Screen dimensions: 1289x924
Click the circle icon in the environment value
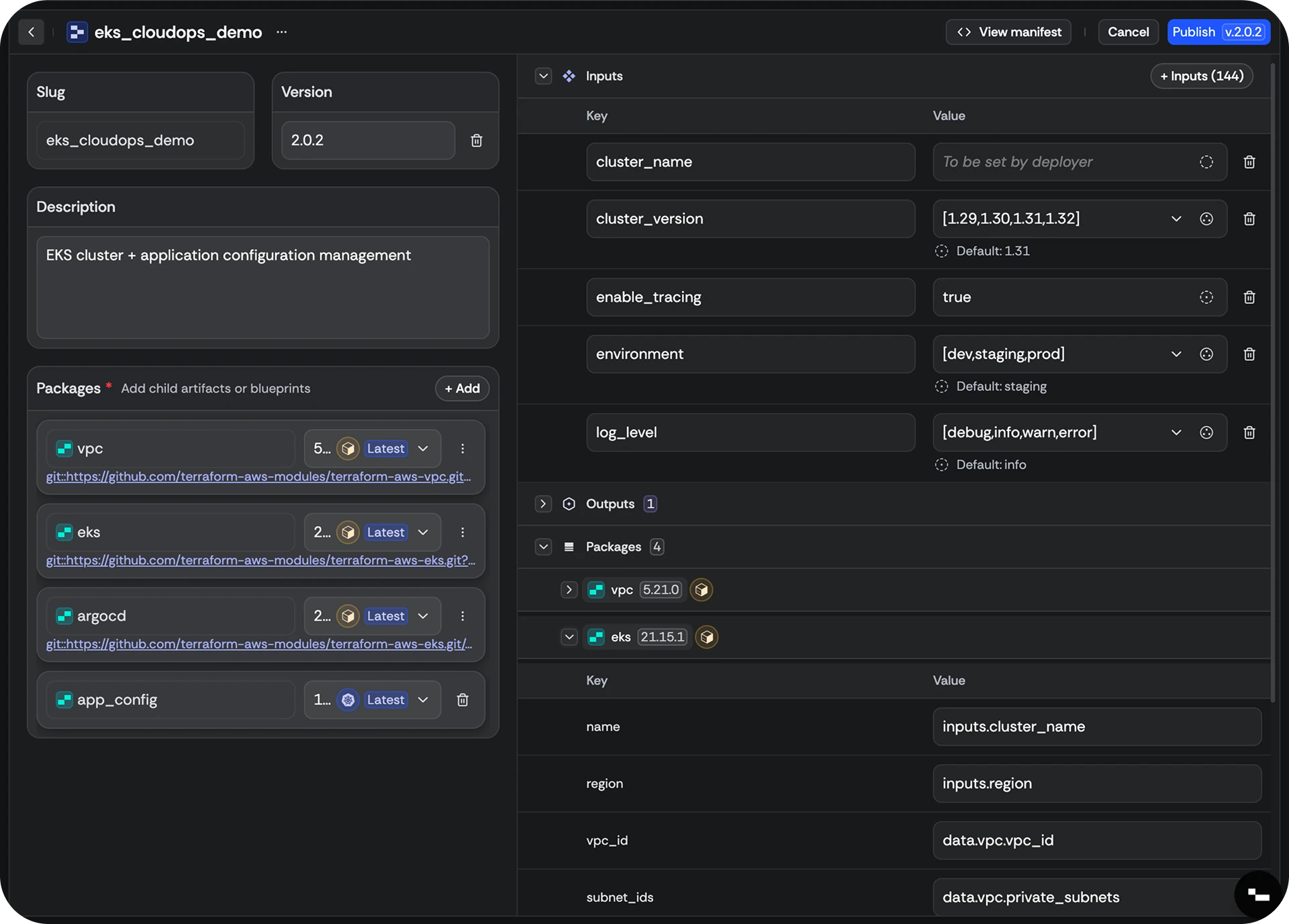click(x=1206, y=354)
